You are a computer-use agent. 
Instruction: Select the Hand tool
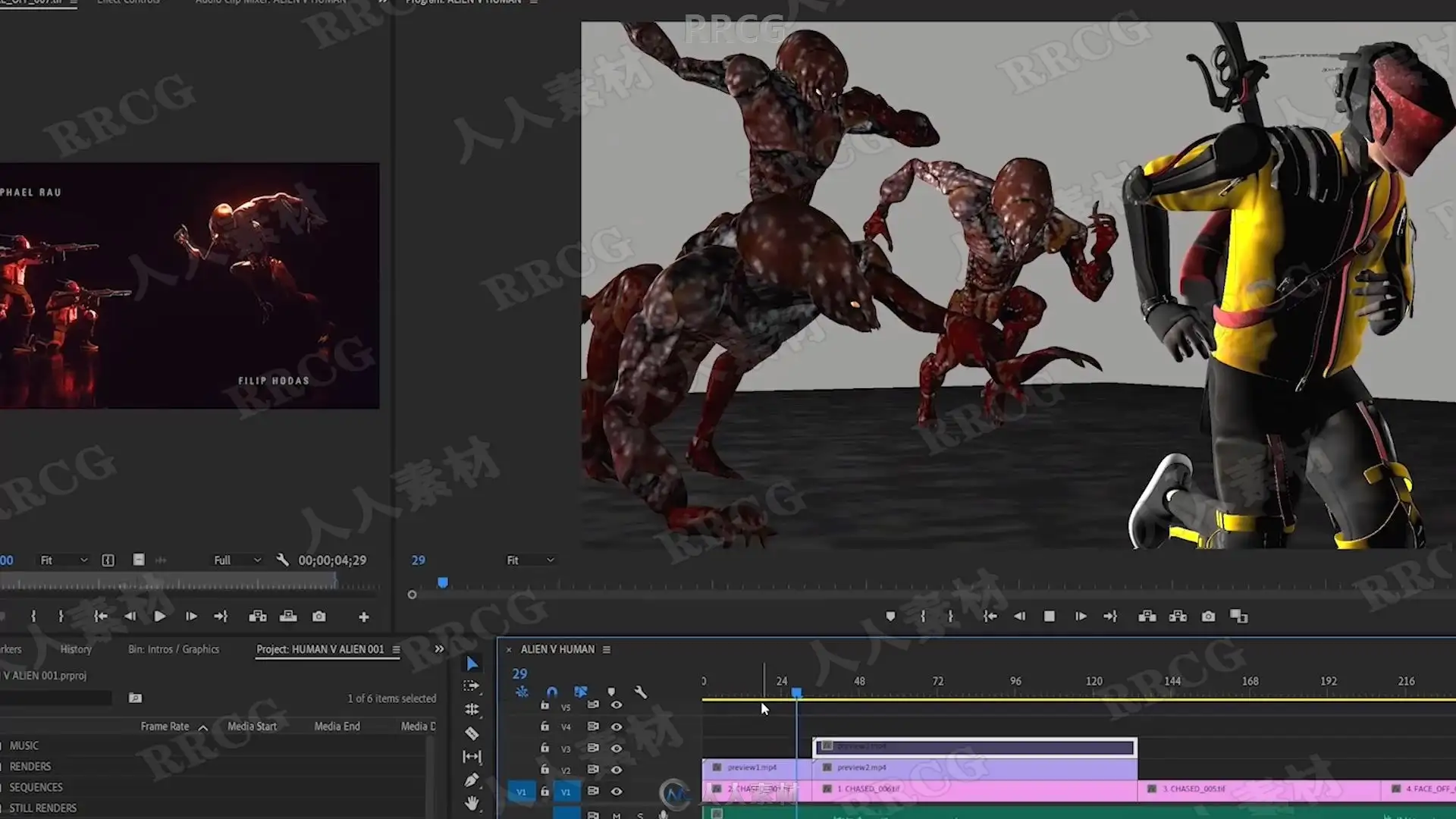[x=472, y=803]
